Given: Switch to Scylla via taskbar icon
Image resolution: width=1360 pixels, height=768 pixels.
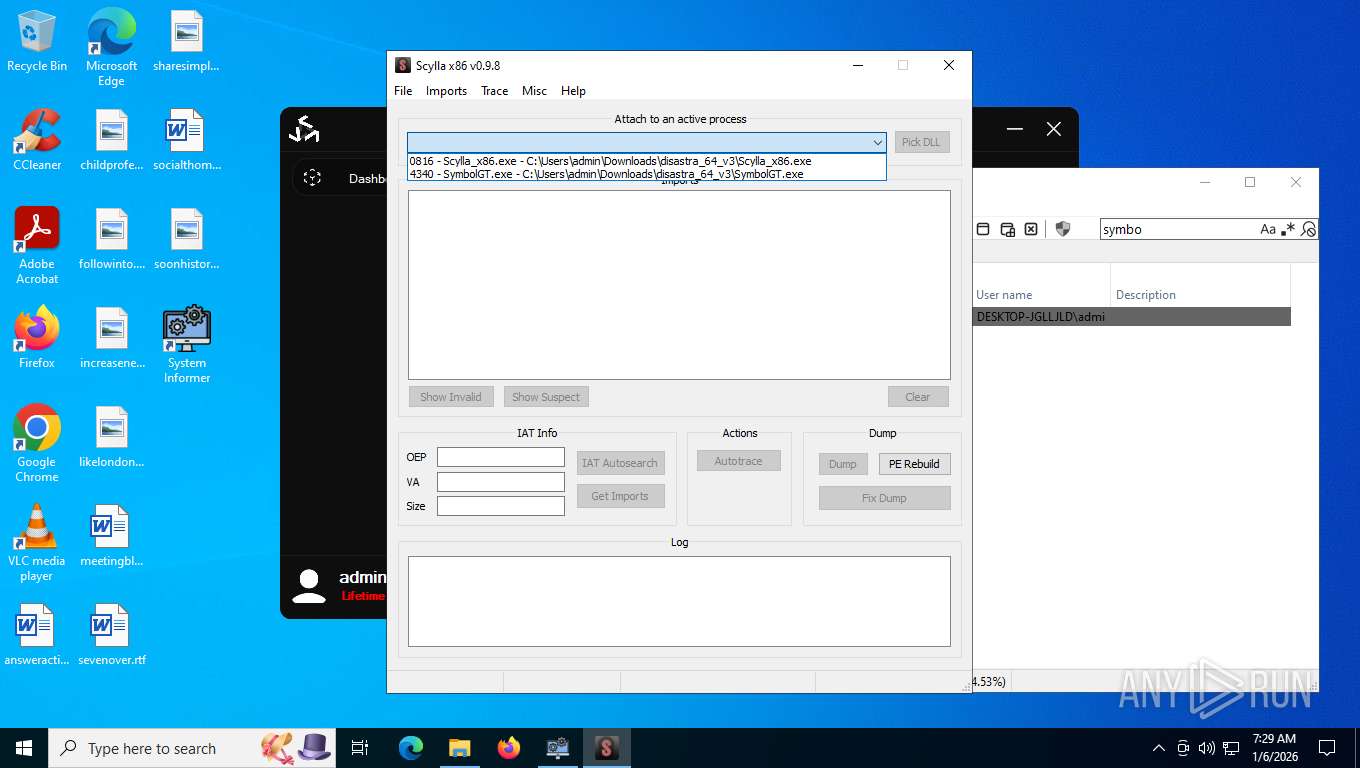Looking at the screenshot, I should (606, 748).
